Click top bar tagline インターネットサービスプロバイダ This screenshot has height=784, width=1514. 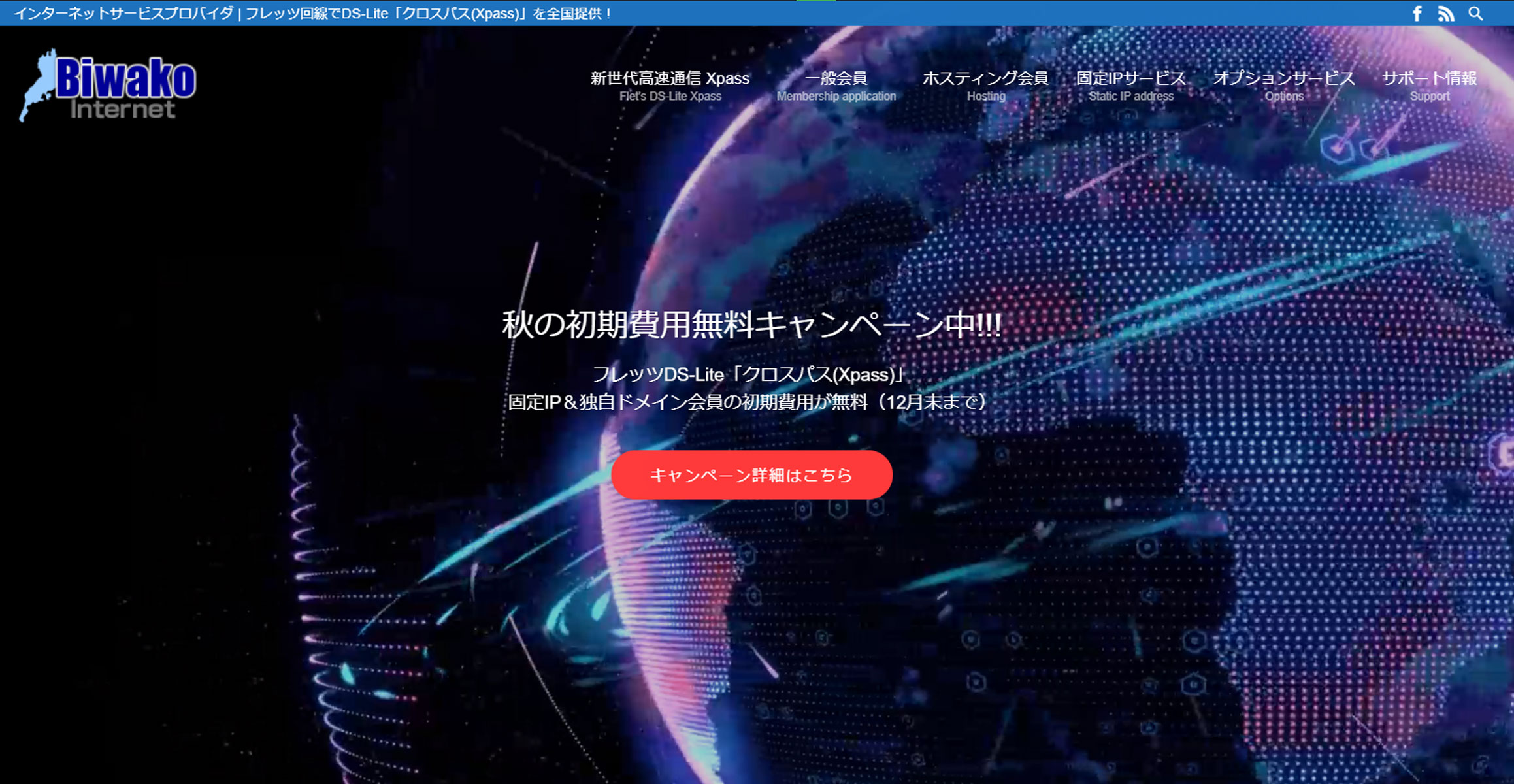click(123, 14)
